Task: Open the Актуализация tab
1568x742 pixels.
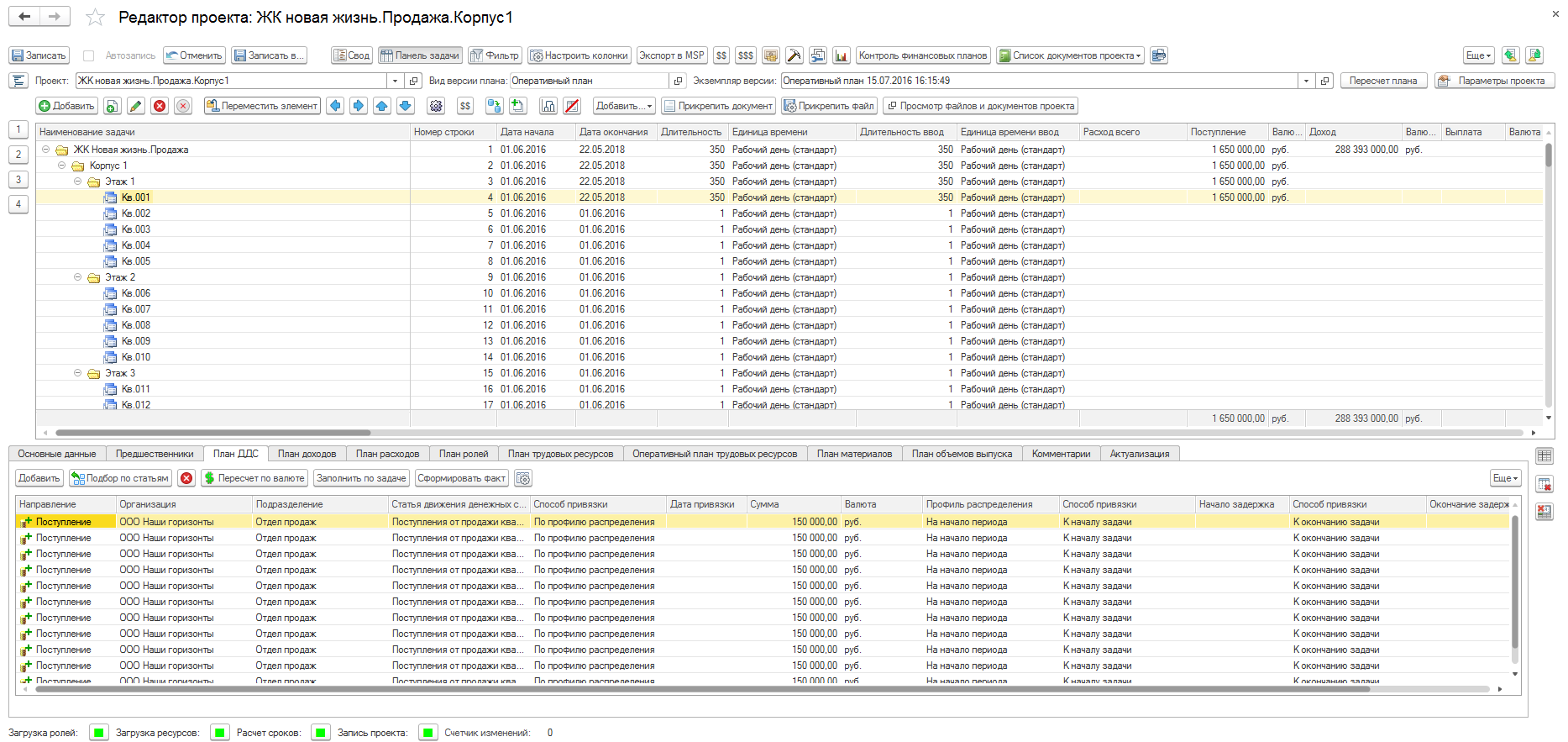Action: [x=1140, y=454]
